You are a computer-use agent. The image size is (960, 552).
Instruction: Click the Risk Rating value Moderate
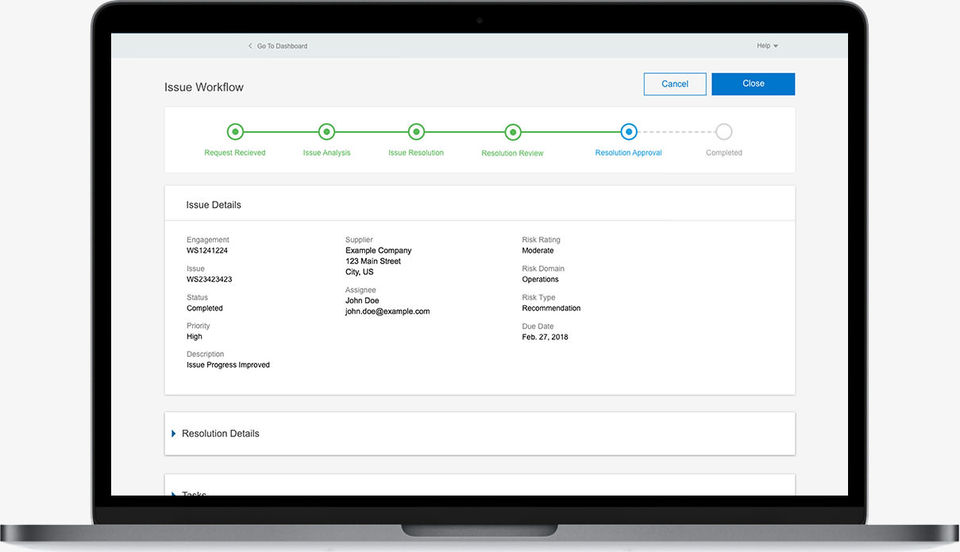pyautogui.click(x=538, y=250)
